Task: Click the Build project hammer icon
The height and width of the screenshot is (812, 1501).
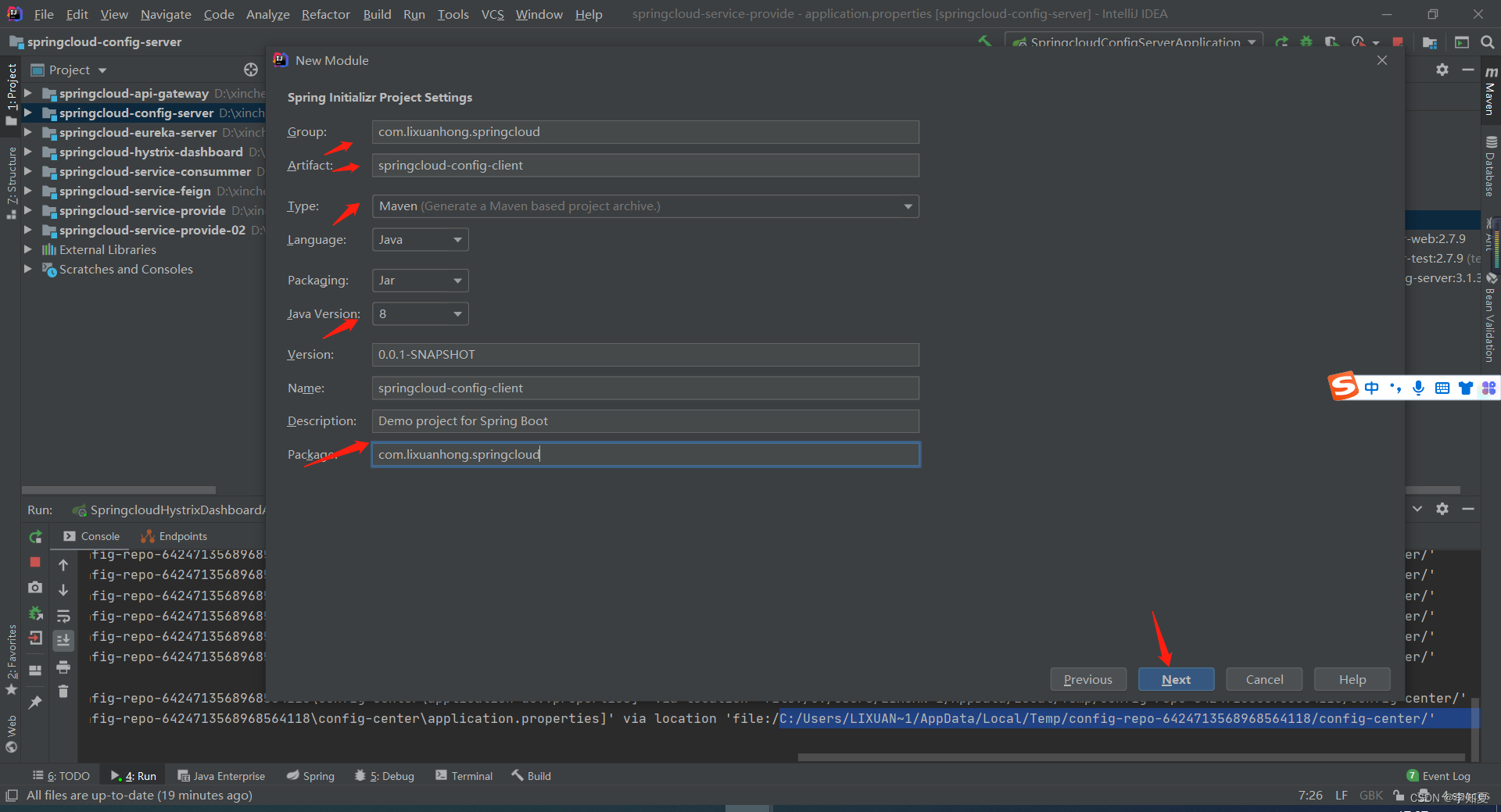Action: coord(985,41)
